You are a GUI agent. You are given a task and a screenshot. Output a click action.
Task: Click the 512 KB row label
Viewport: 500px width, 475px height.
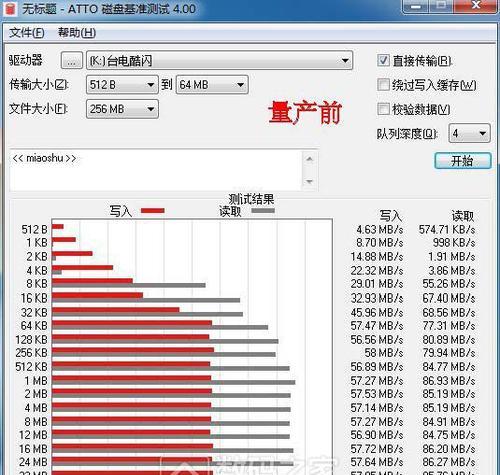tap(32, 367)
